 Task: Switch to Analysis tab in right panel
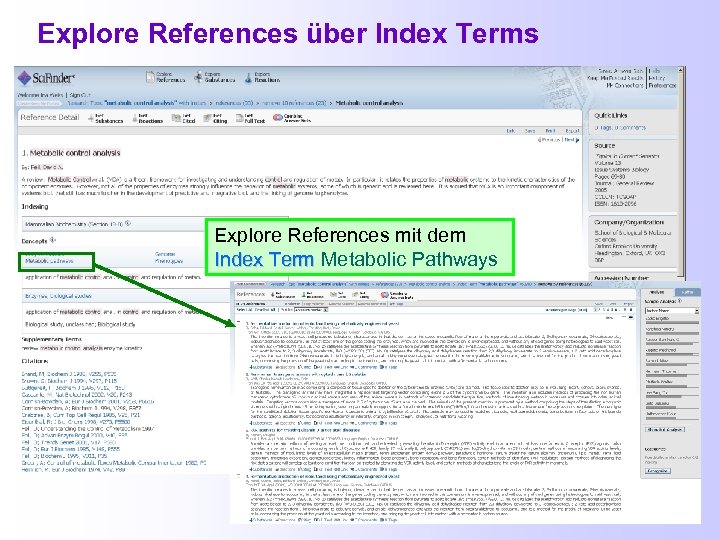[x=658, y=292]
